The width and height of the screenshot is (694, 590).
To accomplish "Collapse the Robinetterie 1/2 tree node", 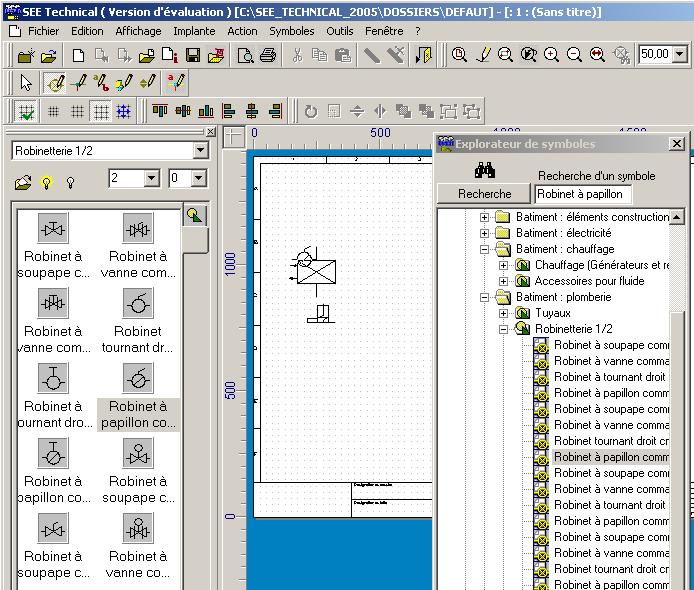I will click(503, 329).
